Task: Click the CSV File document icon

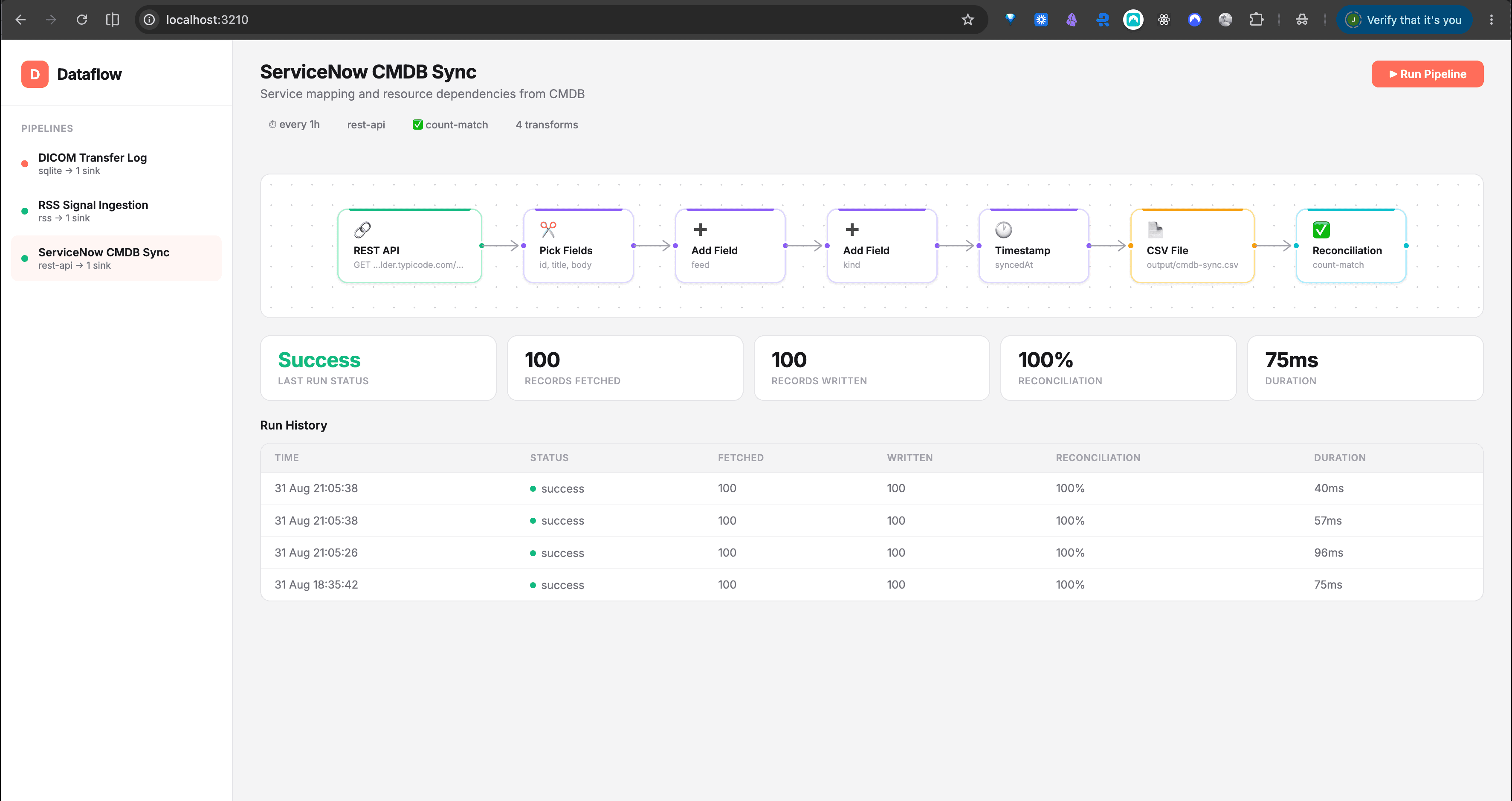Action: [1155, 229]
